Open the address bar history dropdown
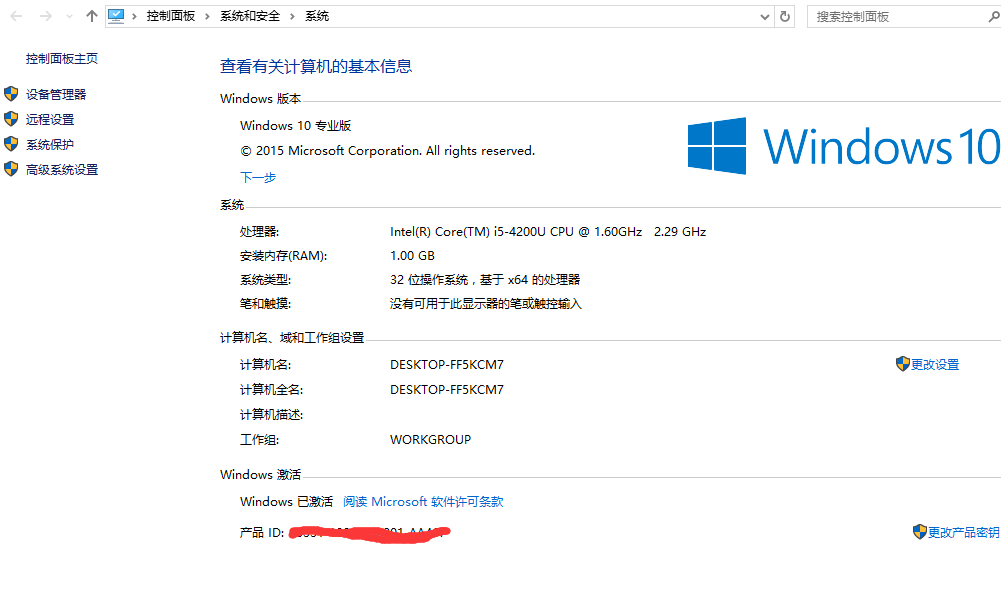This screenshot has height=589, width=1001. click(x=765, y=17)
